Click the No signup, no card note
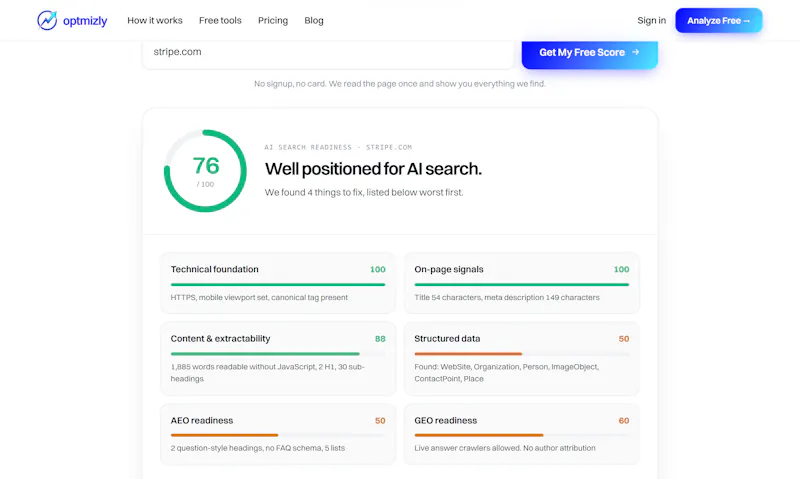Image resolution: width=800 pixels, height=479 pixels. (x=400, y=84)
